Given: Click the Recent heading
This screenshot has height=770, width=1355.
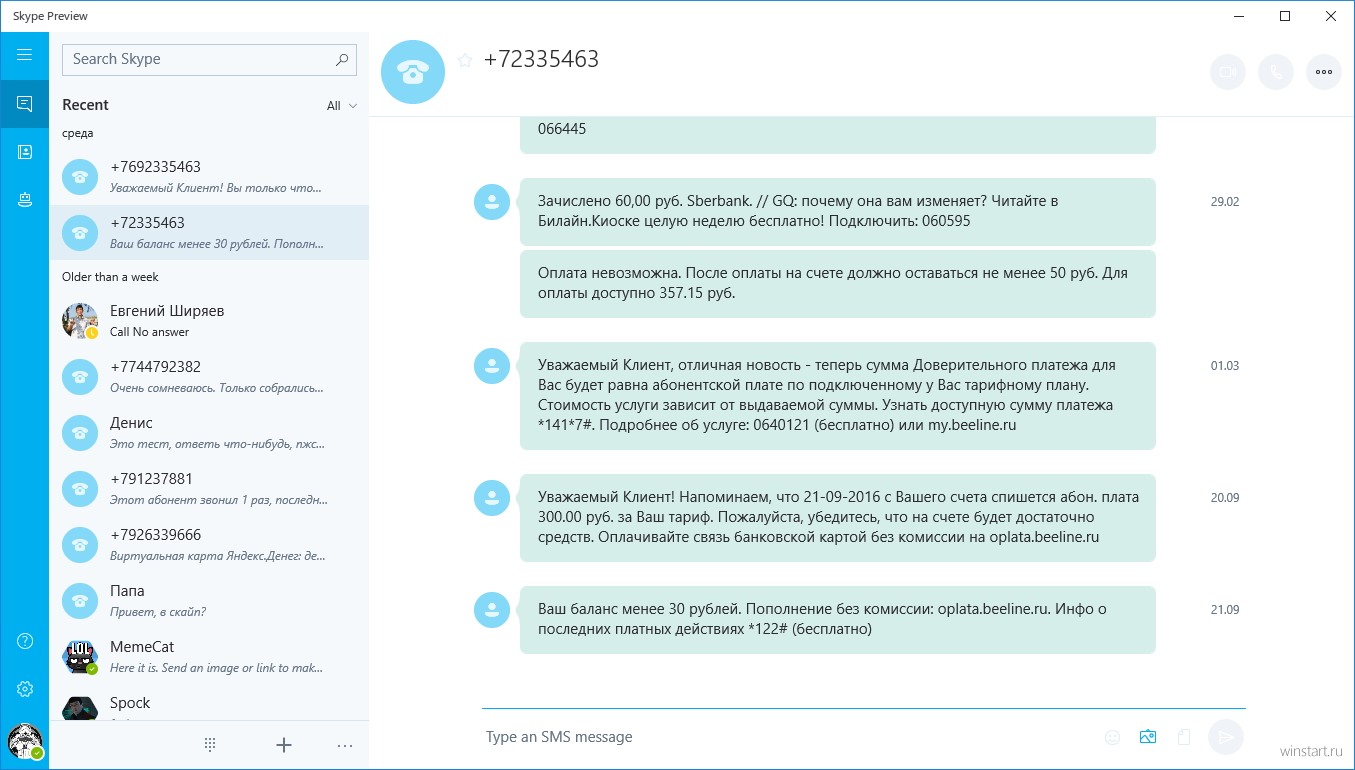Looking at the screenshot, I should 85,105.
